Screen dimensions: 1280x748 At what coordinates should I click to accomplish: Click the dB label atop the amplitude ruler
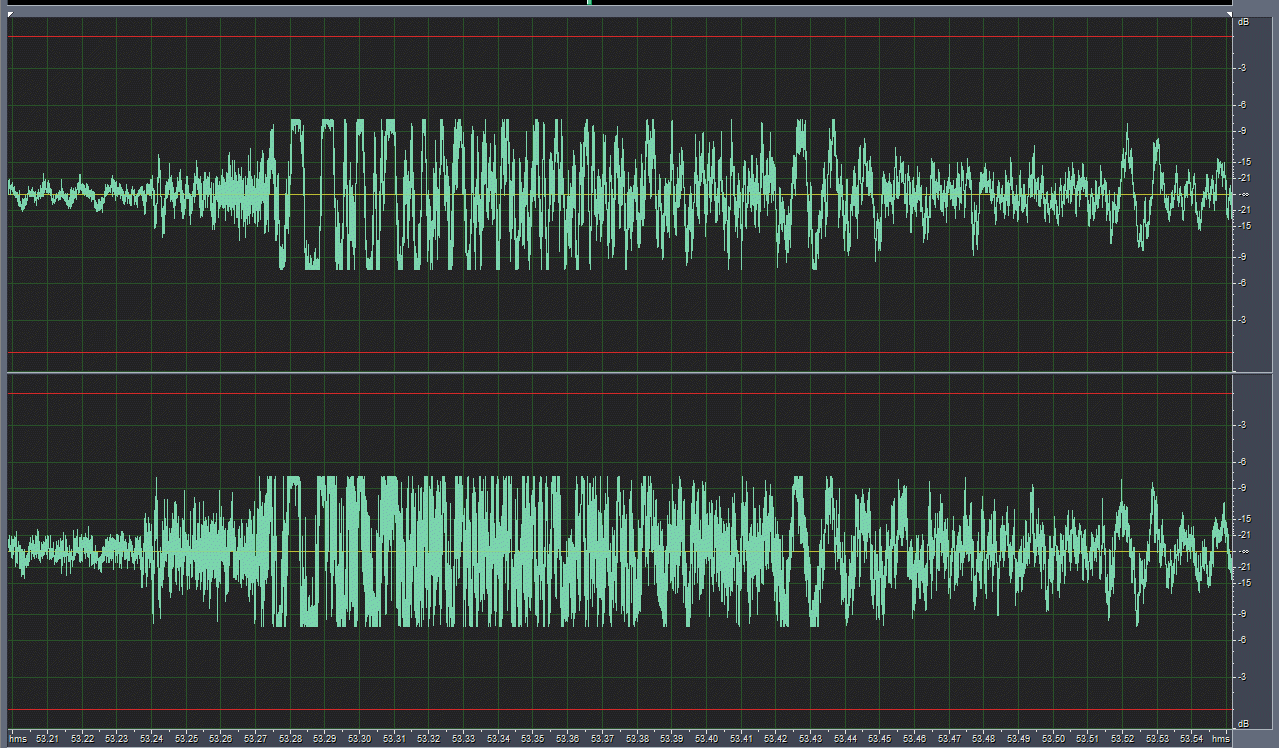click(1243, 22)
